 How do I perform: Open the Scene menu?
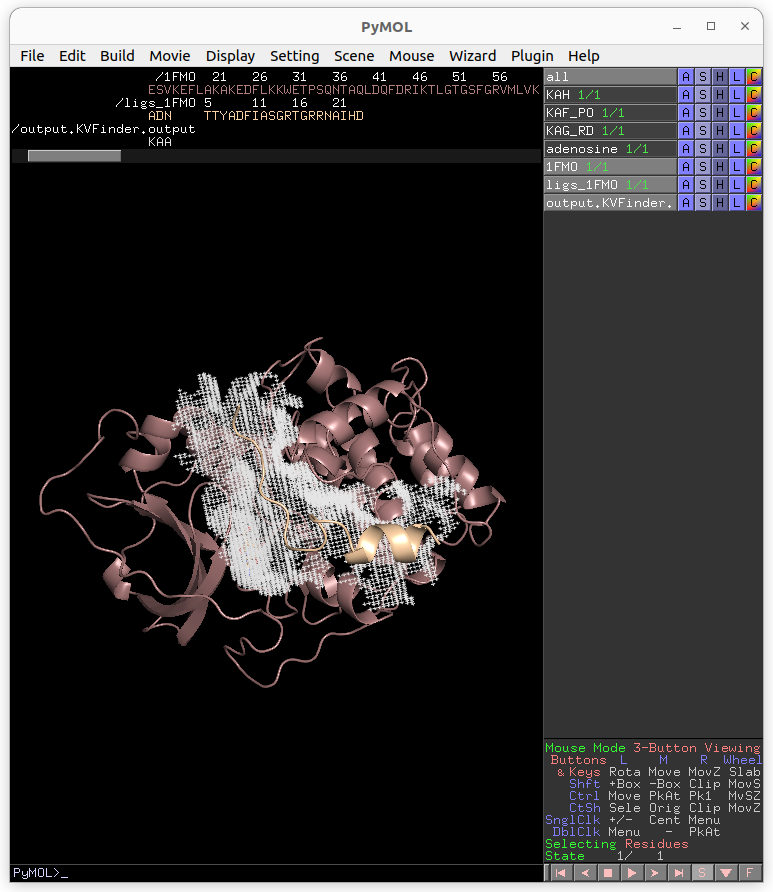click(354, 56)
